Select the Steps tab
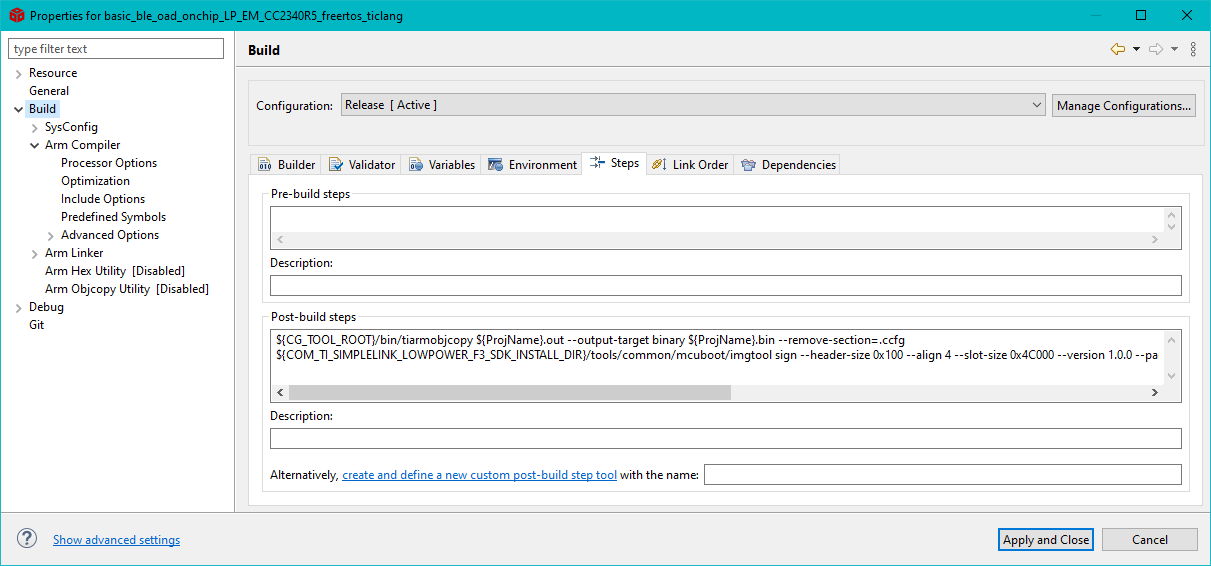Image resolution: width=1211 pixels, height=566 pixels. click(x=614, y=163)
